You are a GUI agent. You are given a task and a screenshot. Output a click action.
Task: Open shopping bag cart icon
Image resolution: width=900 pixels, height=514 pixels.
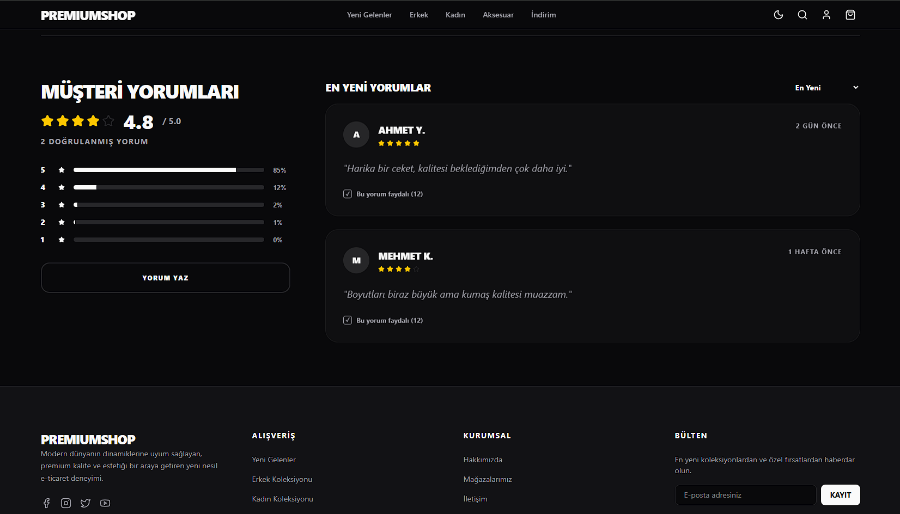click(x=850, y=15)
